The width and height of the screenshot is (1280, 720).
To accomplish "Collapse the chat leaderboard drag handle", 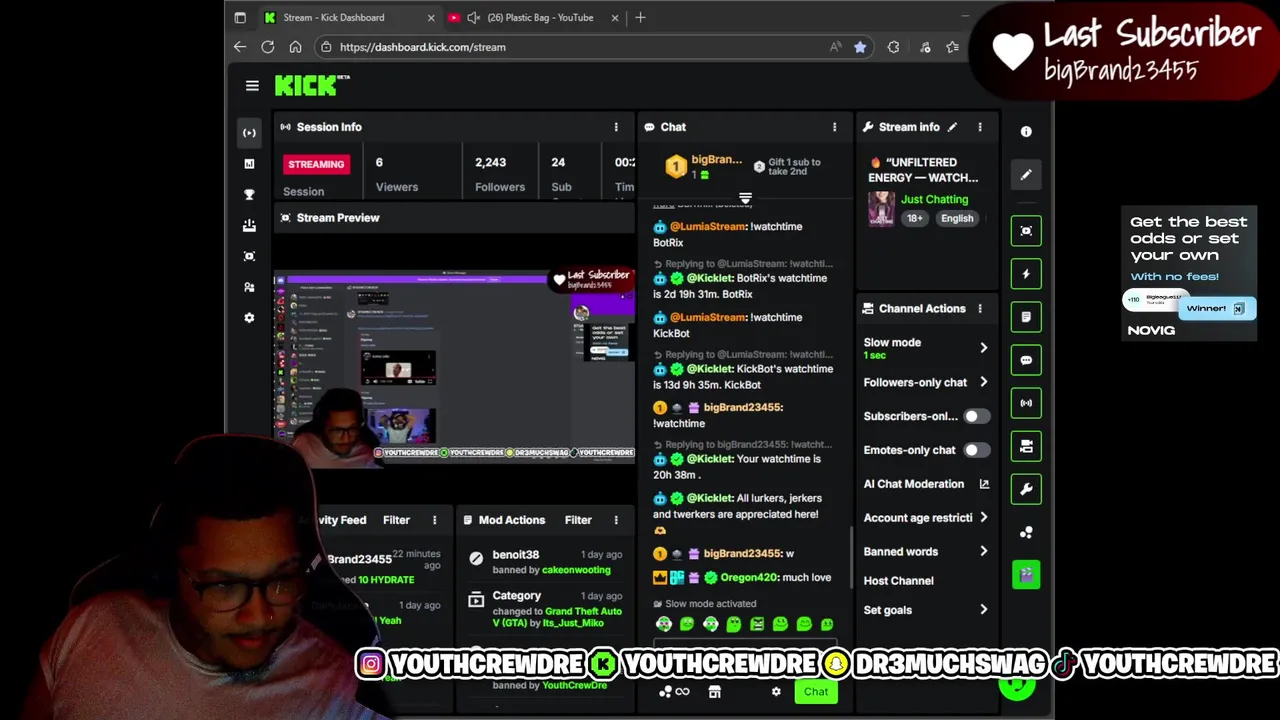I will [x=745, y=198].
